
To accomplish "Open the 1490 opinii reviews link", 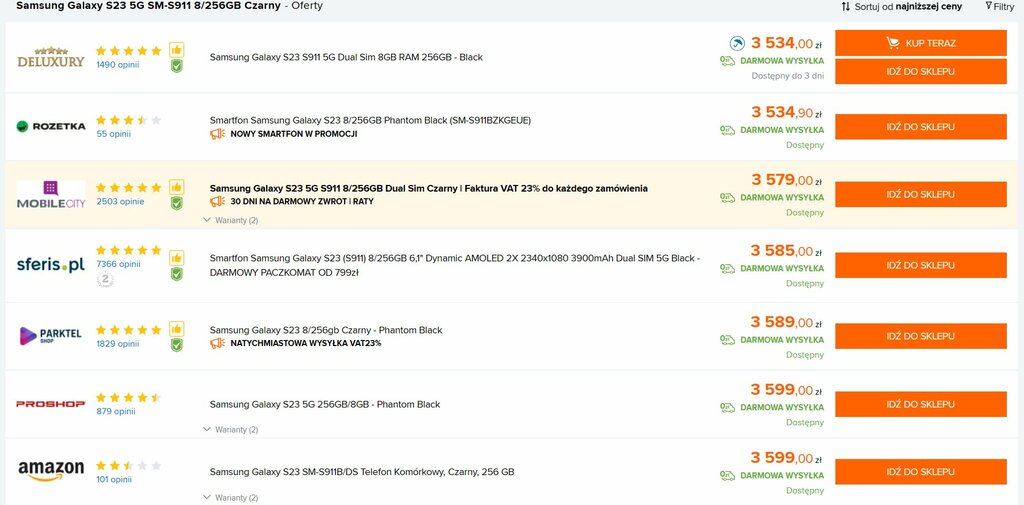I will click(x=118, y=65).
